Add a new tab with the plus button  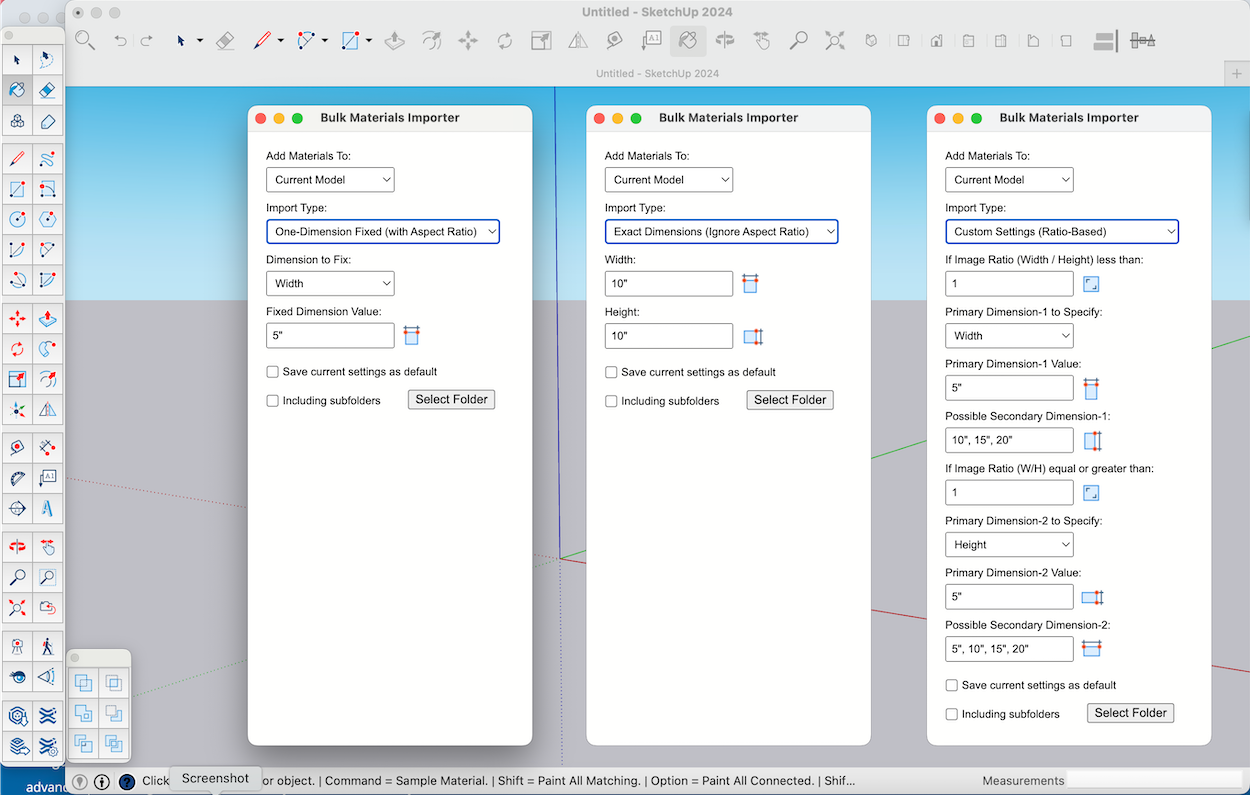(x=1236, y=74)
